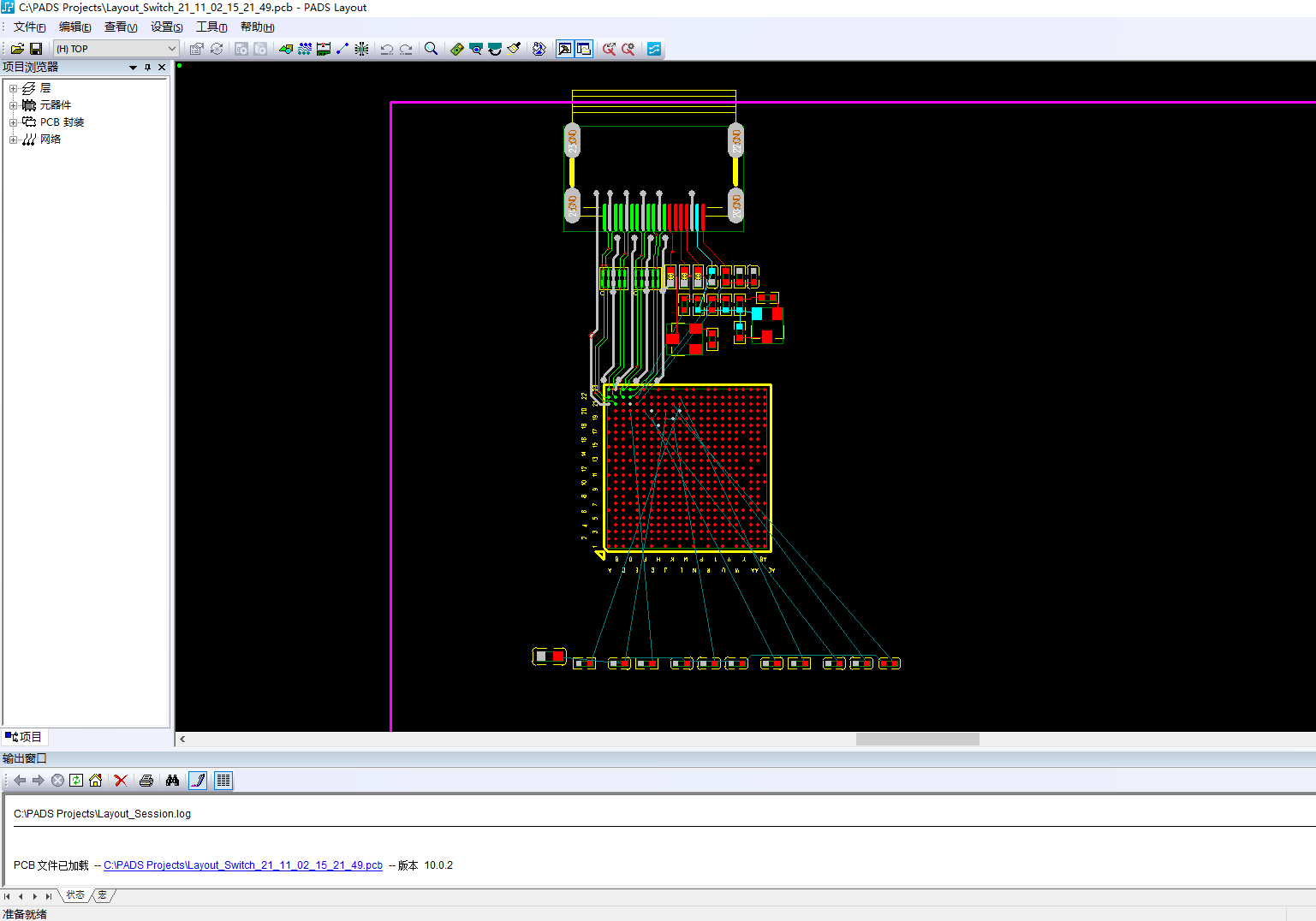Viewport: 1316px width, 921px height.
Task: Click the Cycle refresh toolbar icon
Action: click(217, 49)
